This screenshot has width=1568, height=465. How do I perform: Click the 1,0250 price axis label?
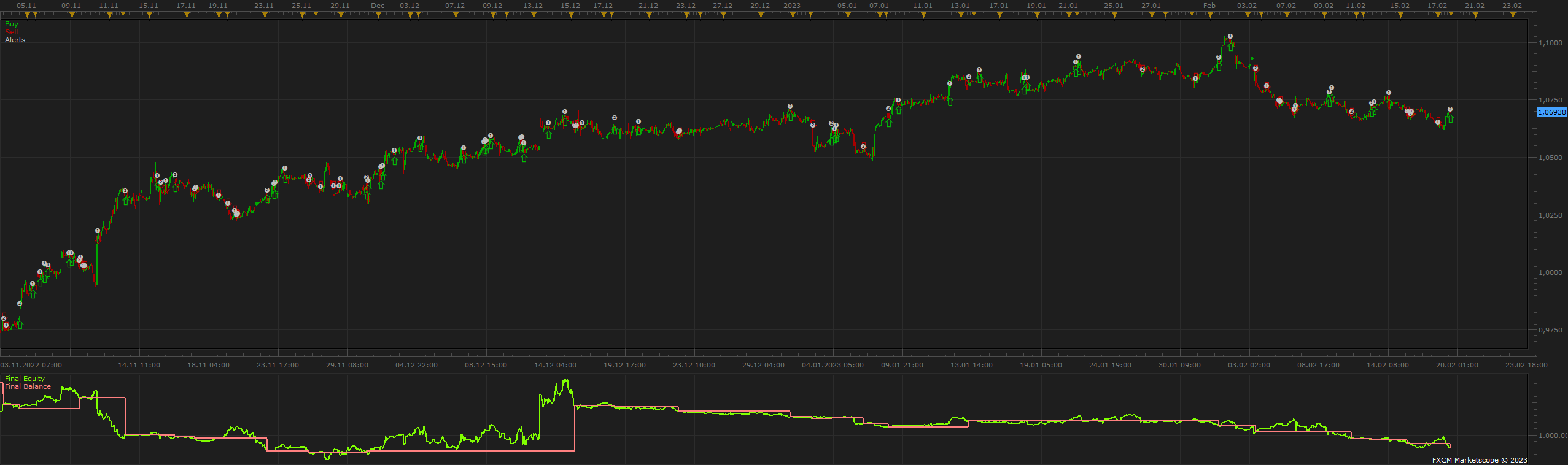(x=1550, y=215)
